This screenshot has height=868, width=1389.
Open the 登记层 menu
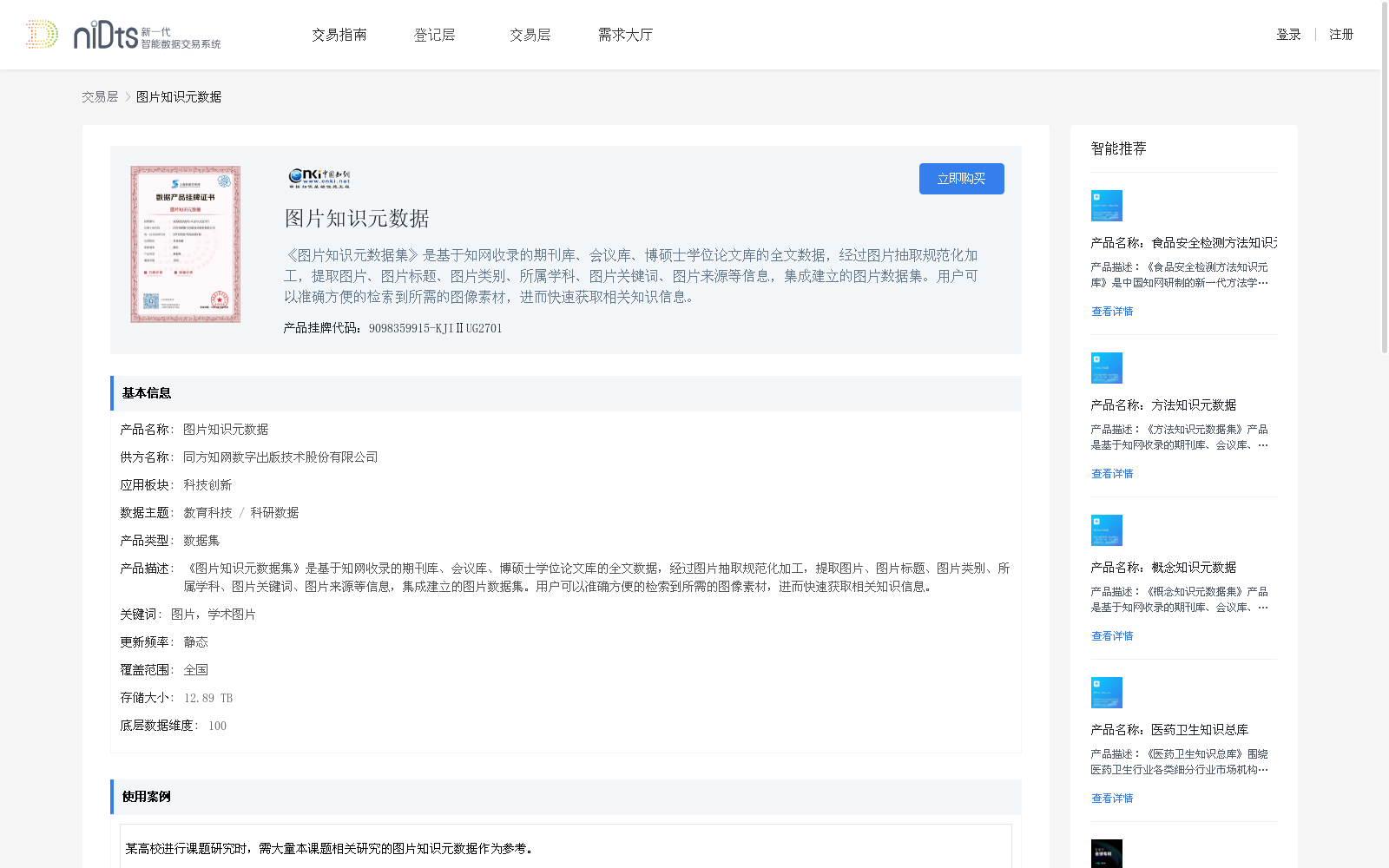(x=435, y=35)
